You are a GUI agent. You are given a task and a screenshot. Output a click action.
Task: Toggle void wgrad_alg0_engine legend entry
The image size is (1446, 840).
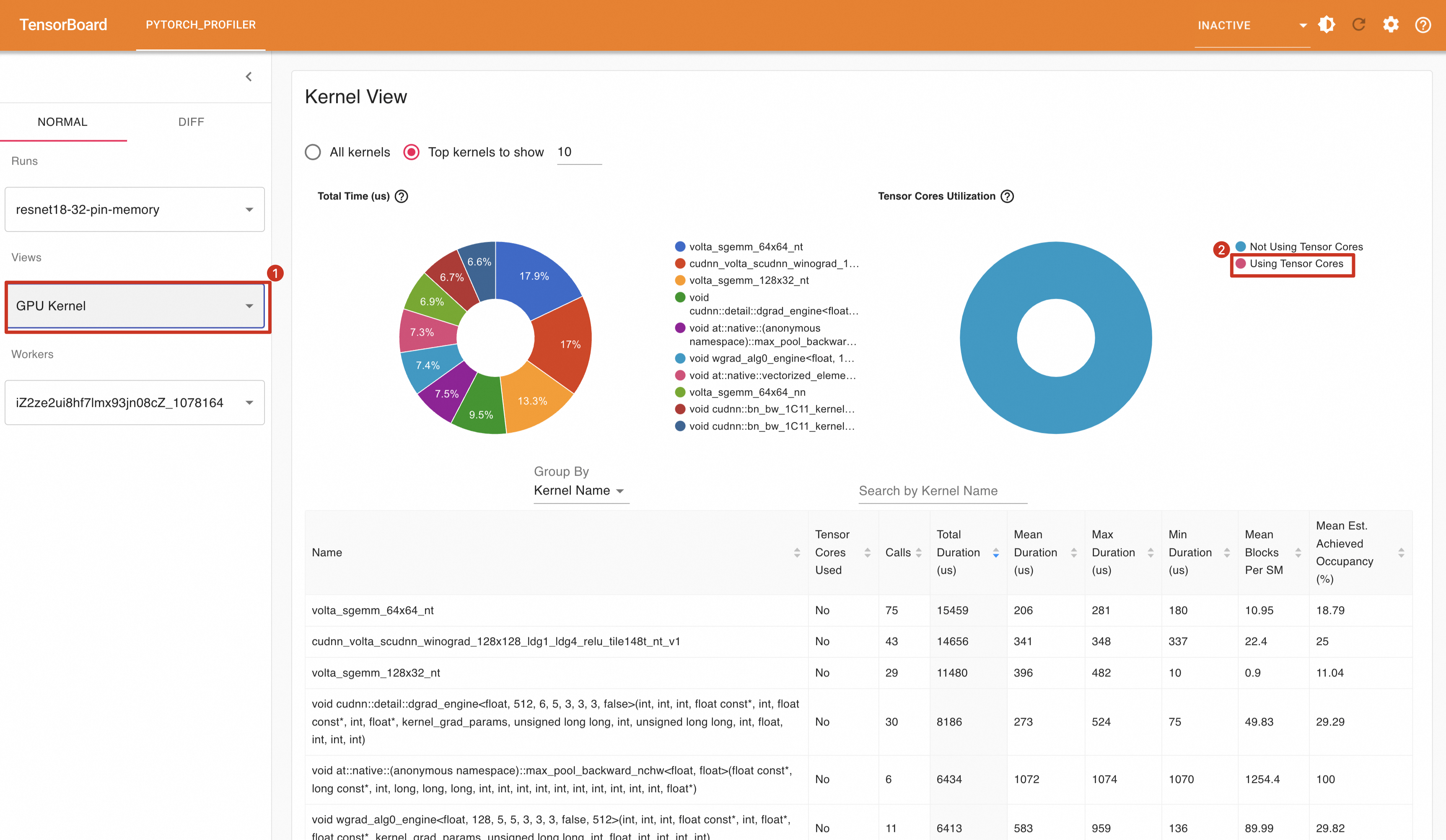pyautogui.click(x=765, y=358)
